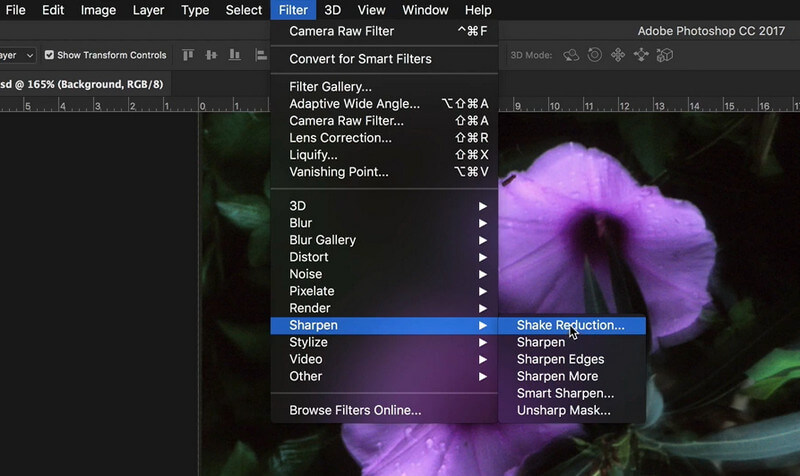Open Smart Sharpen... dialog

pos(572,393)
